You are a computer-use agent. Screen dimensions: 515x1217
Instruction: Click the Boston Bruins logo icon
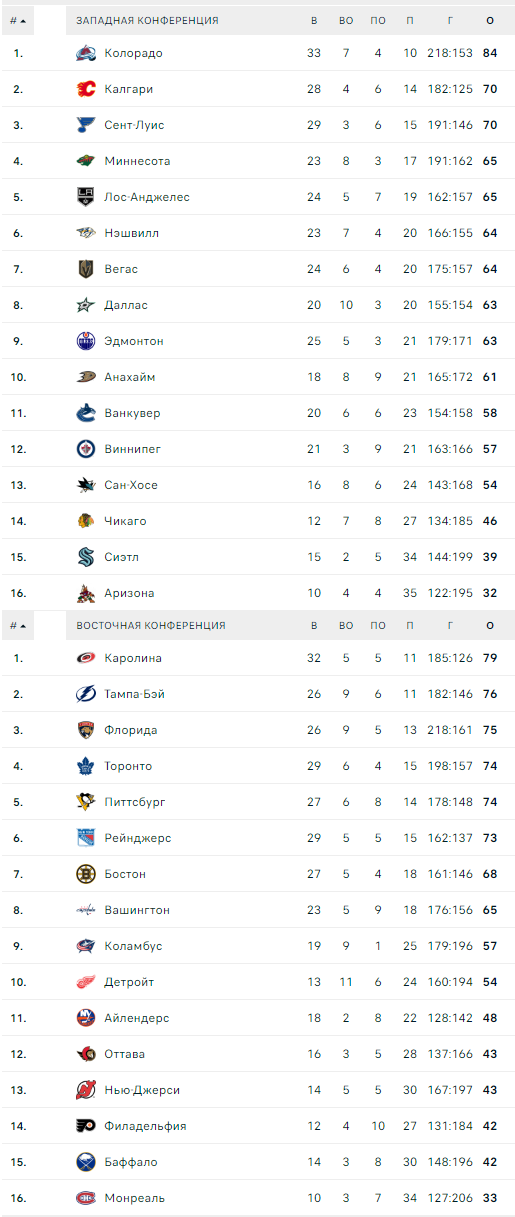pyautogui.click(x=86, y=874)
